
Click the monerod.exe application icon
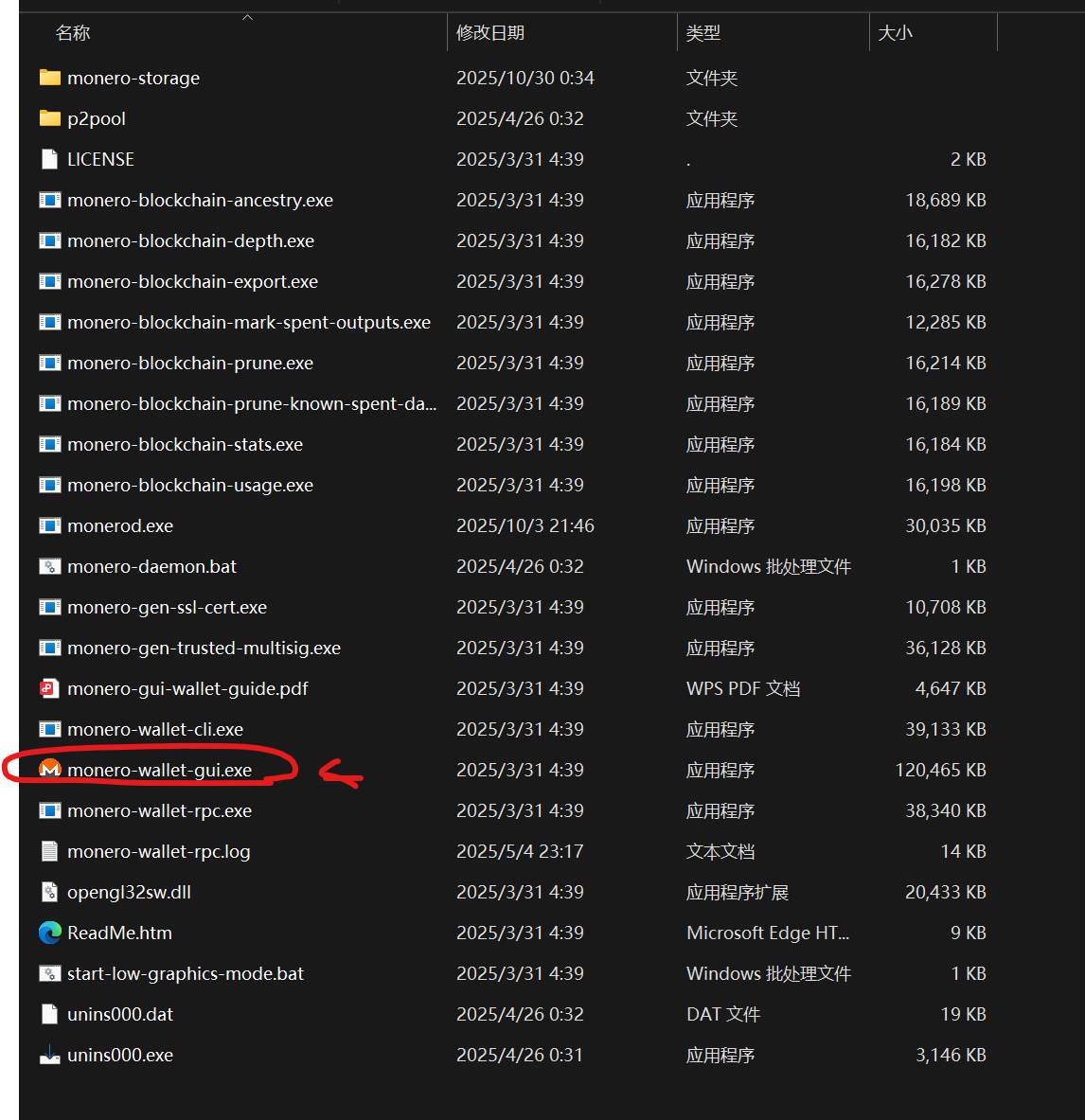[49, 525]
